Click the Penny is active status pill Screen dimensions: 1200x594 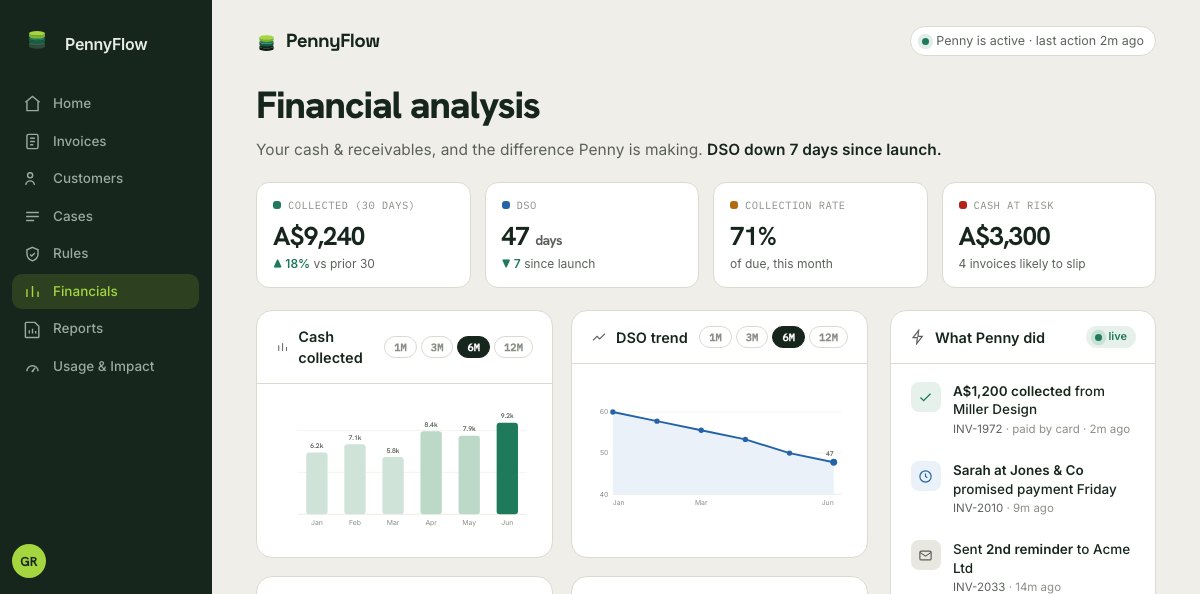1033,41
